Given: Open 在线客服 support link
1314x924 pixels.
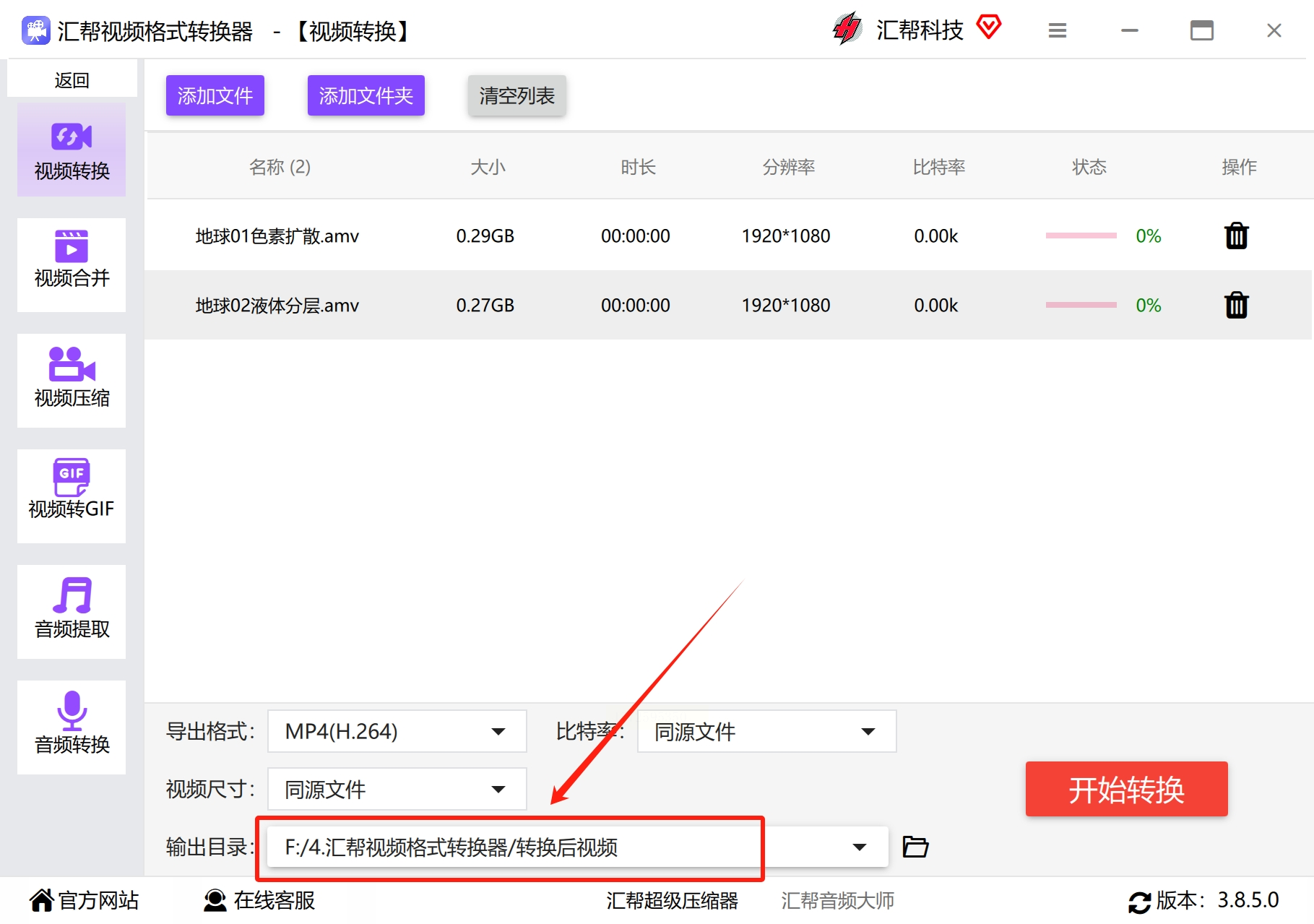Looking at the screenshot, I should pyautogui.click(x=259, y=900).
